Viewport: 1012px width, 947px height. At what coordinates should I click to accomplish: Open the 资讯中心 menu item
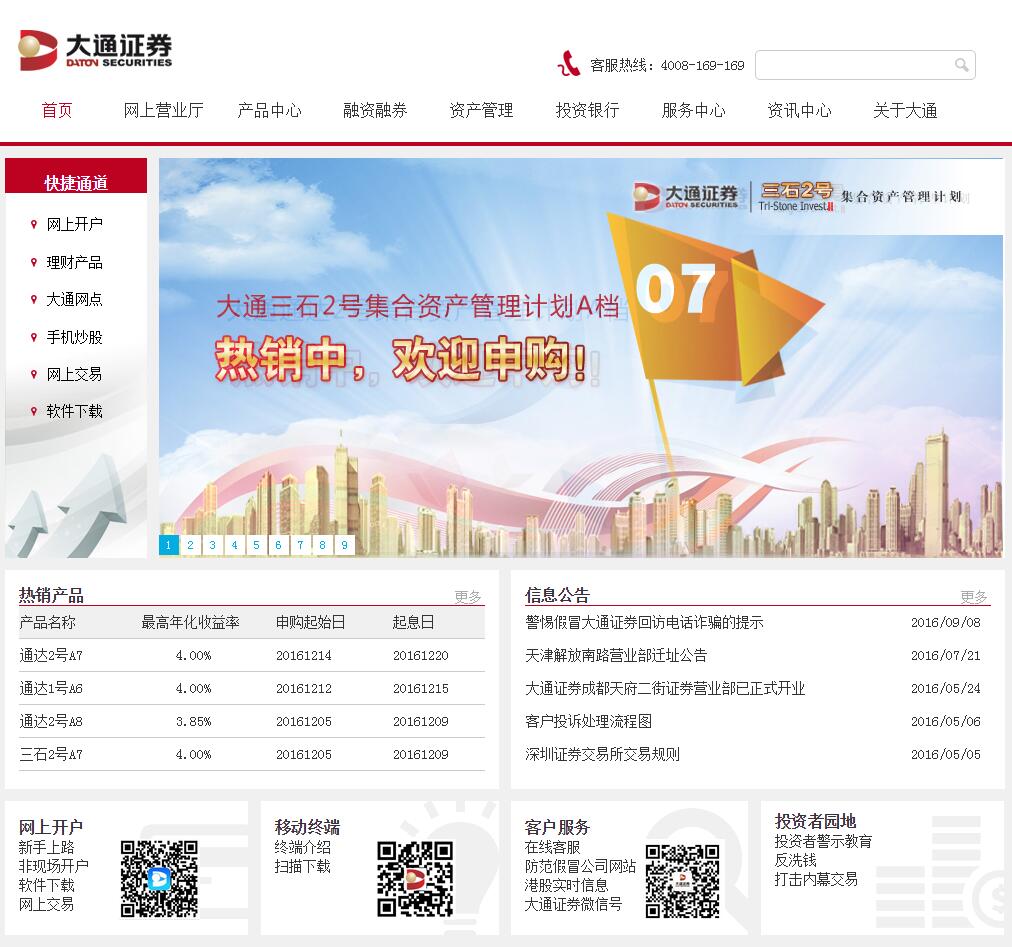click(x=799, y=110)
